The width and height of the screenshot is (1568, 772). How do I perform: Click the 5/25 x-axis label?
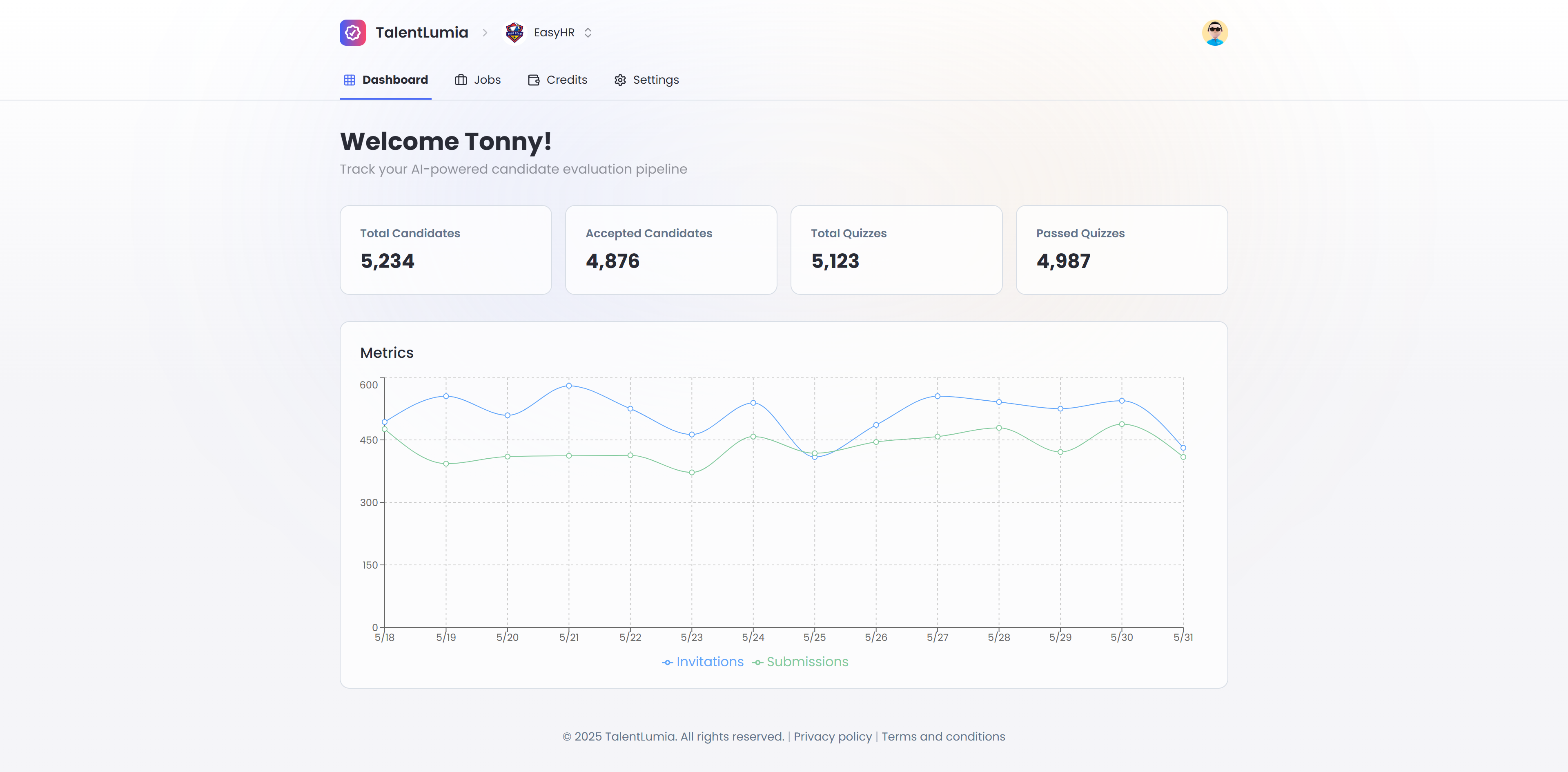815,638
